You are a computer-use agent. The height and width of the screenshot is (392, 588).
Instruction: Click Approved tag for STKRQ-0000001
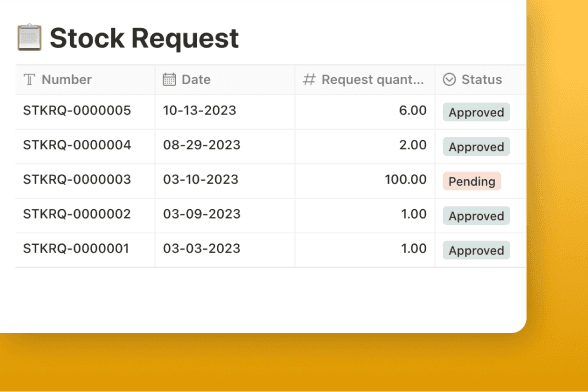pos(476,250)
